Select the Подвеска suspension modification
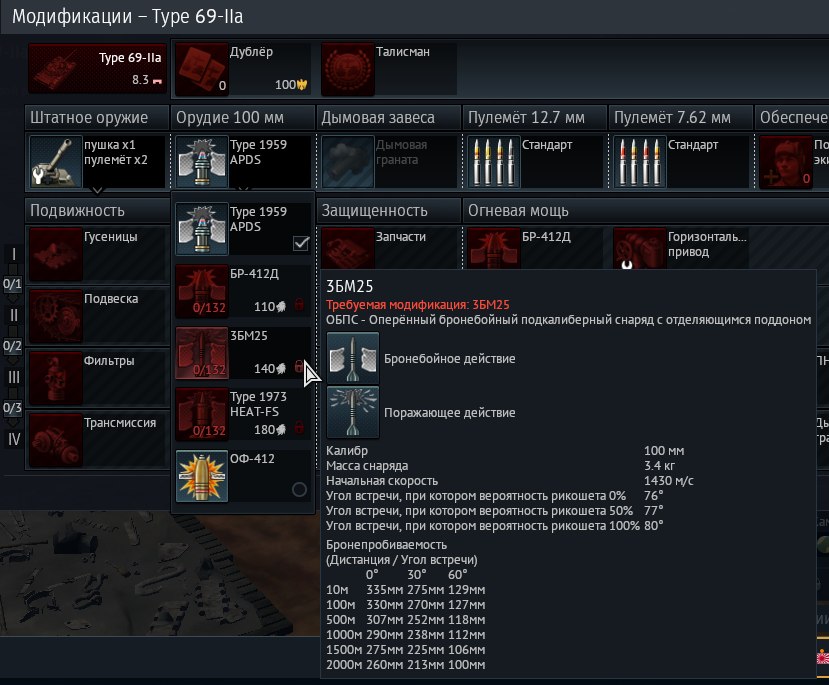The height and width of the screenshot is (685, 829). (x=98, y=316)
